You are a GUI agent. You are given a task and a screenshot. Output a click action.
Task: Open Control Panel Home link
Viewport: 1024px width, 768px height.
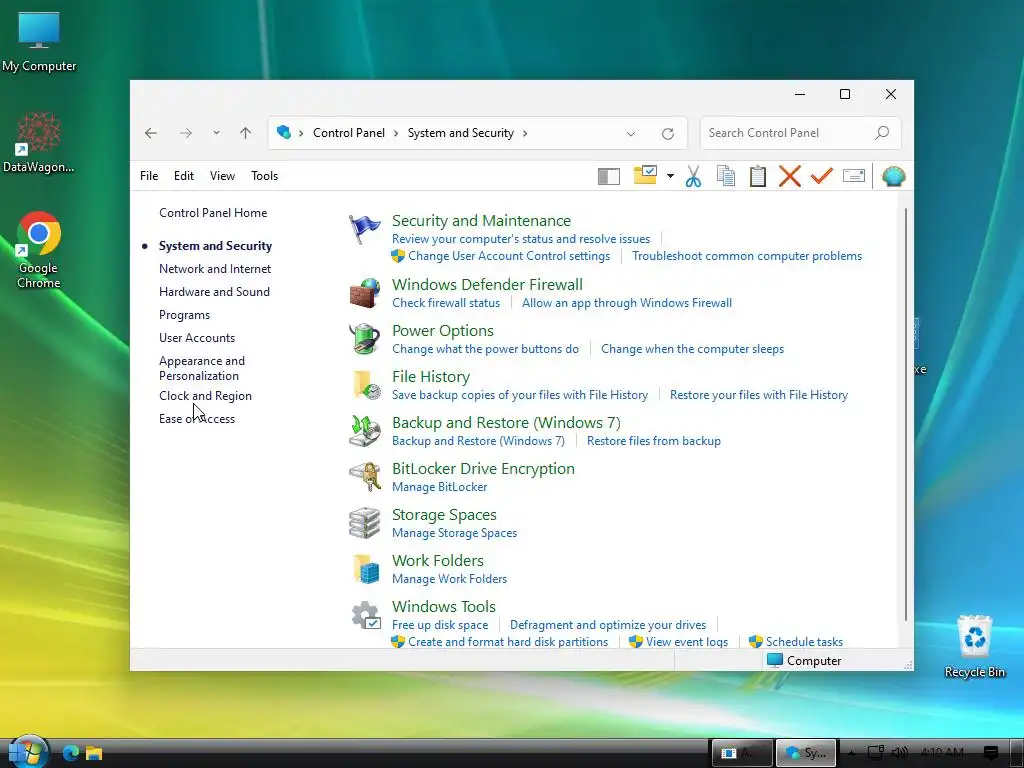(x=213, y=213)
